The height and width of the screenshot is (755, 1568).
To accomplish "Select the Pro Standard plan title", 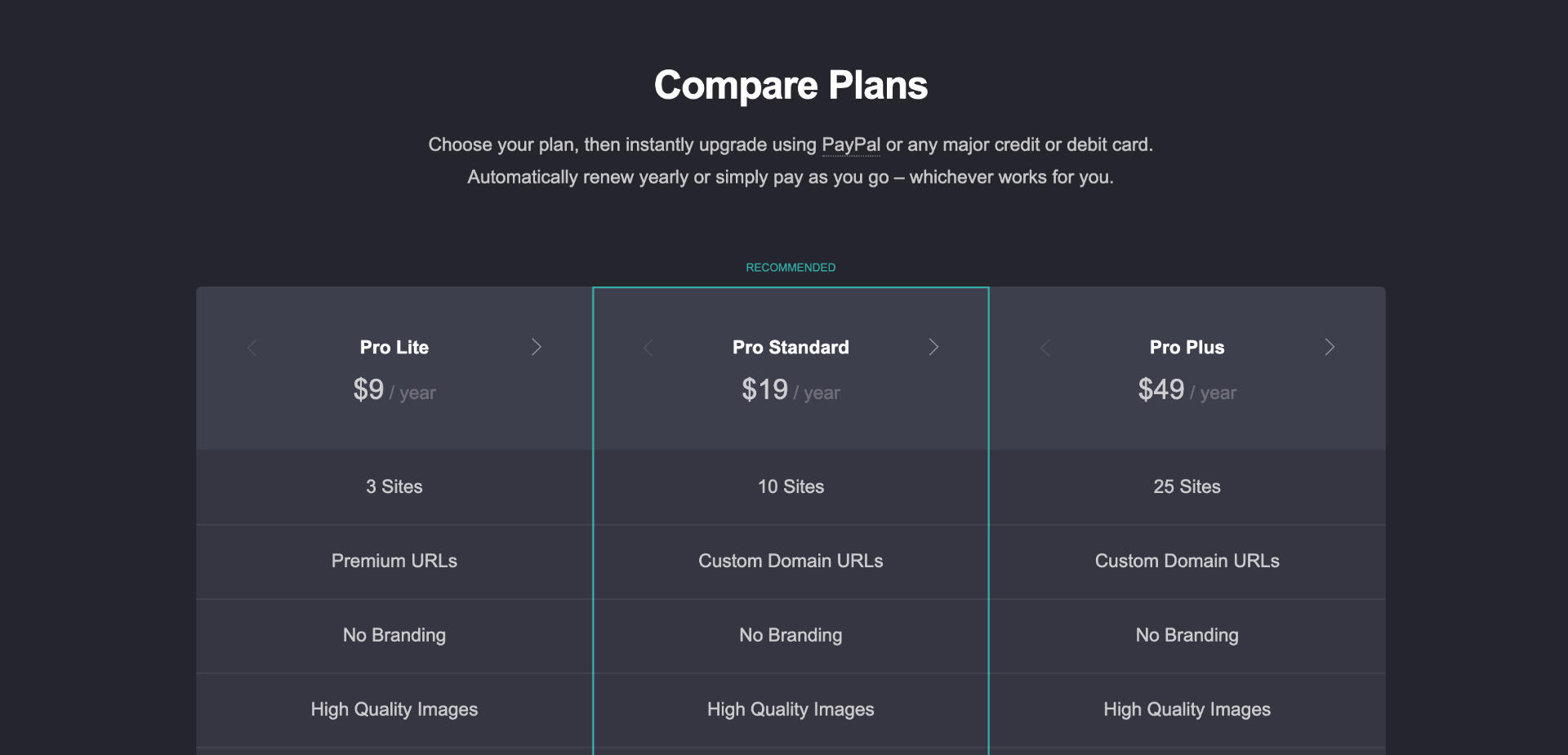I will (791, 348).
